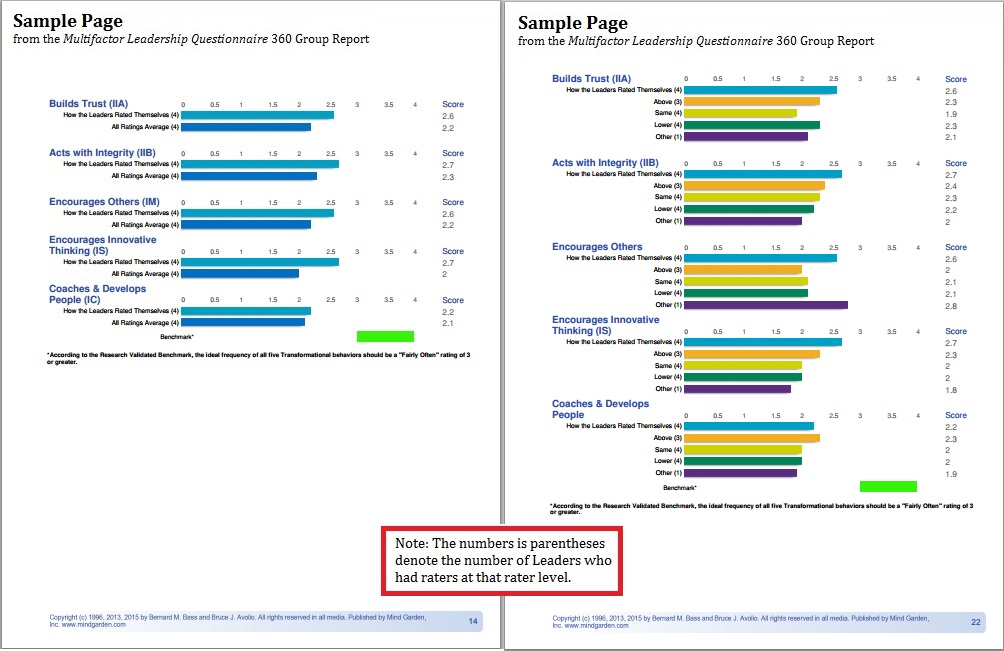Click the Sample Page title on page 14

click(x=66, y=22)
